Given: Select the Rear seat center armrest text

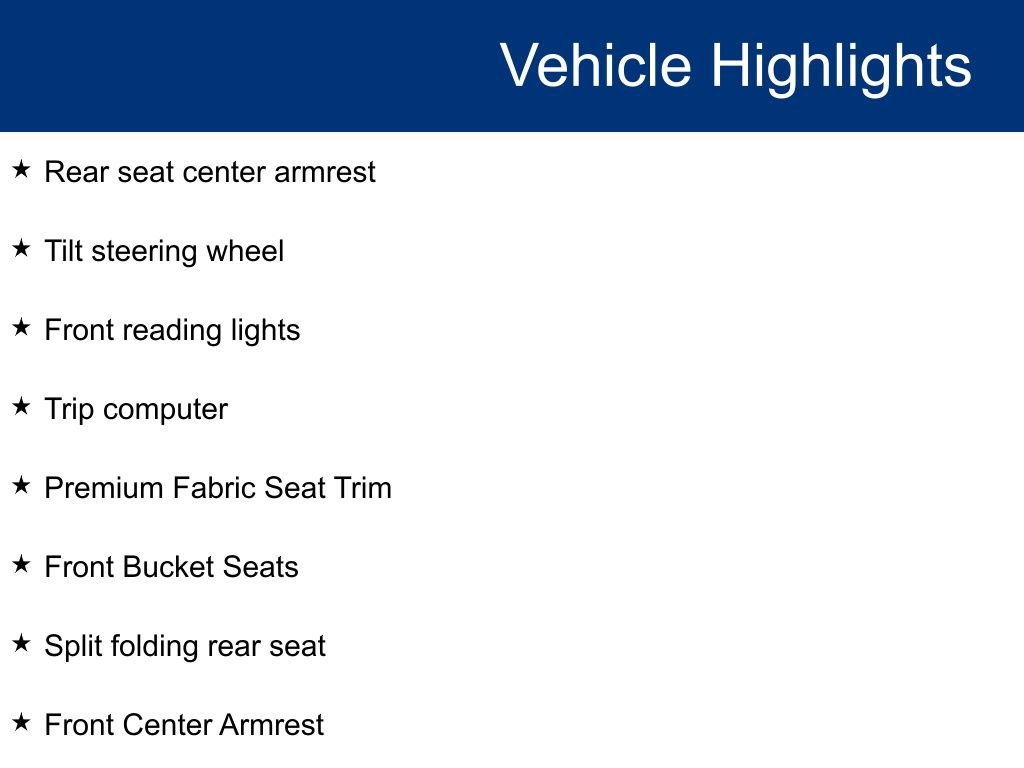Looking at the screenshot, I should [x=210, y=172].
